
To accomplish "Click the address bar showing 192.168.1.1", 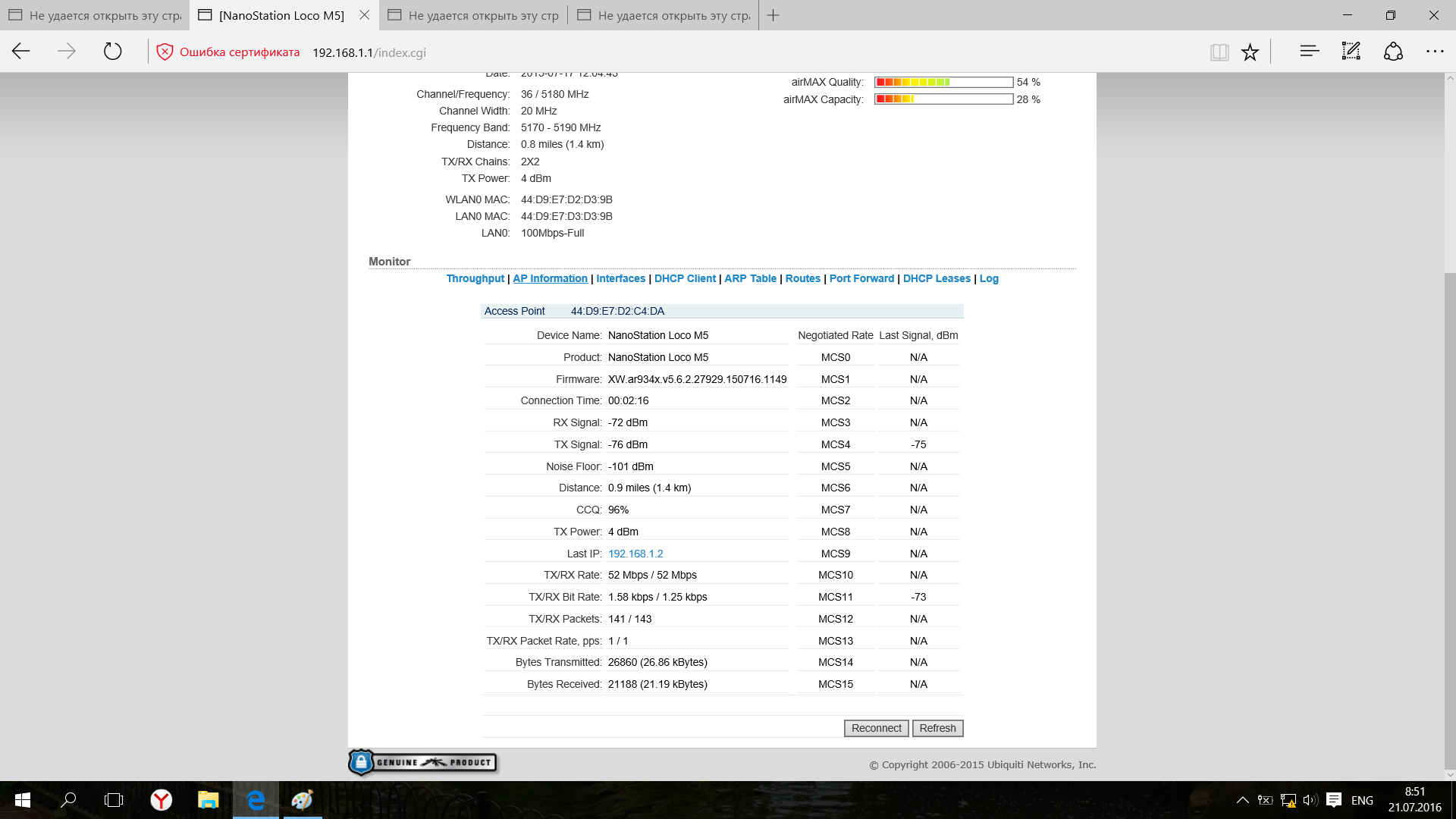I will point(369,52).
